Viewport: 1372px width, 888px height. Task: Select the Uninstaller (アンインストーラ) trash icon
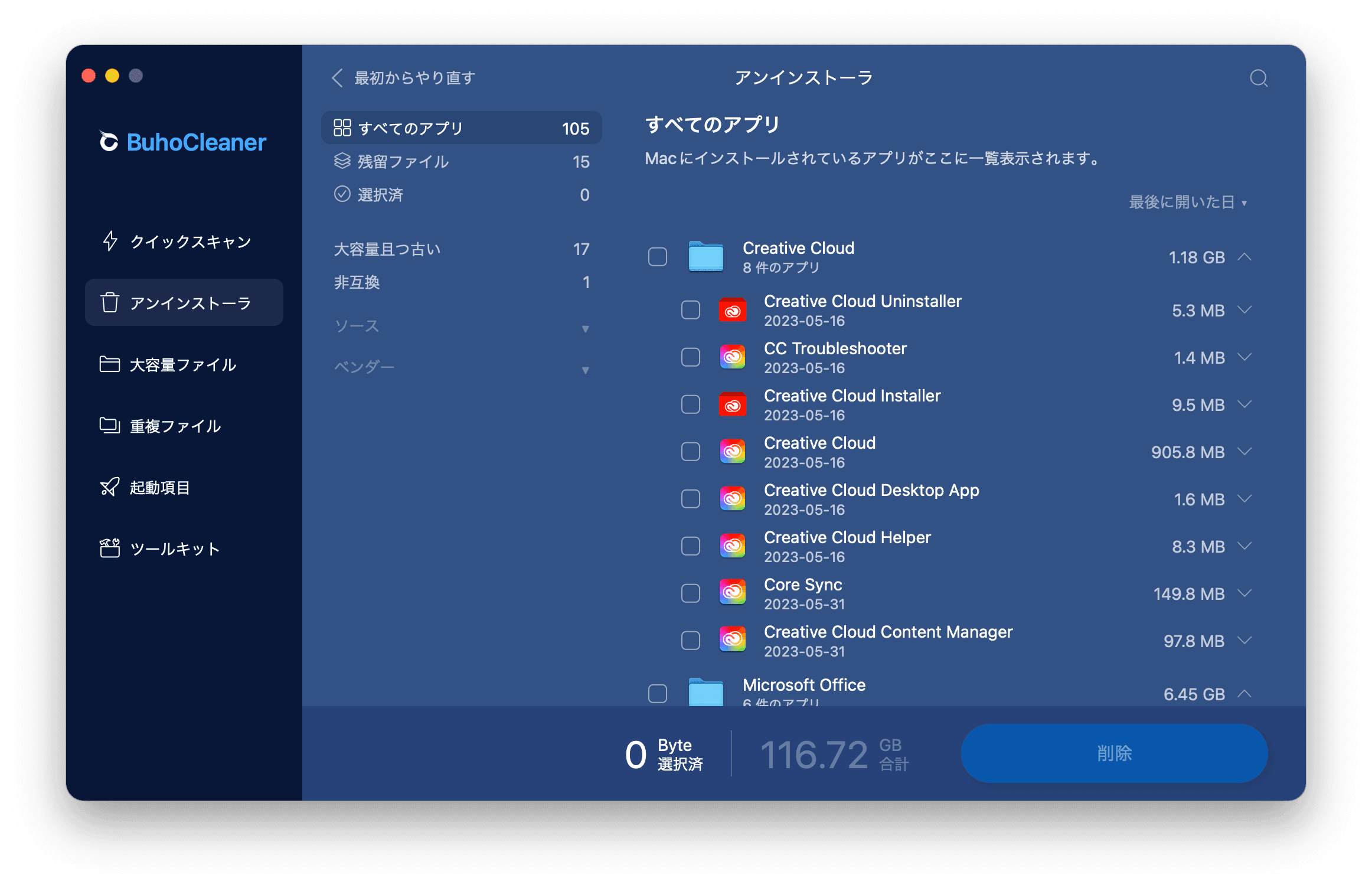click(109, 302)
